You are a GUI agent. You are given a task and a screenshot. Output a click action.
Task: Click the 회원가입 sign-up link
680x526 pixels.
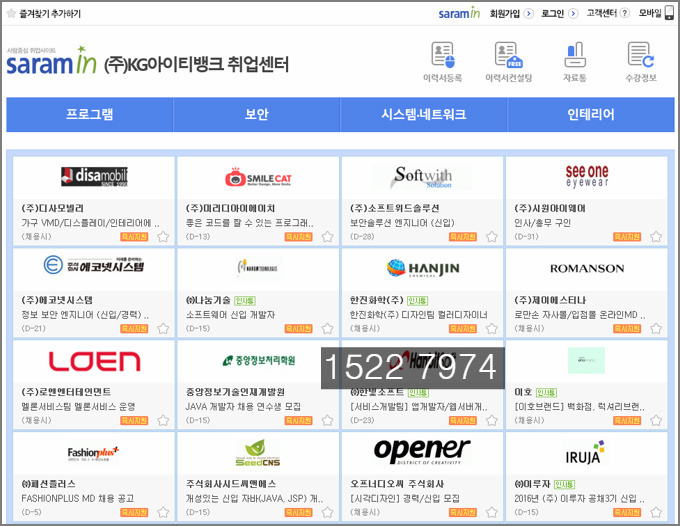tap(505, 13)
